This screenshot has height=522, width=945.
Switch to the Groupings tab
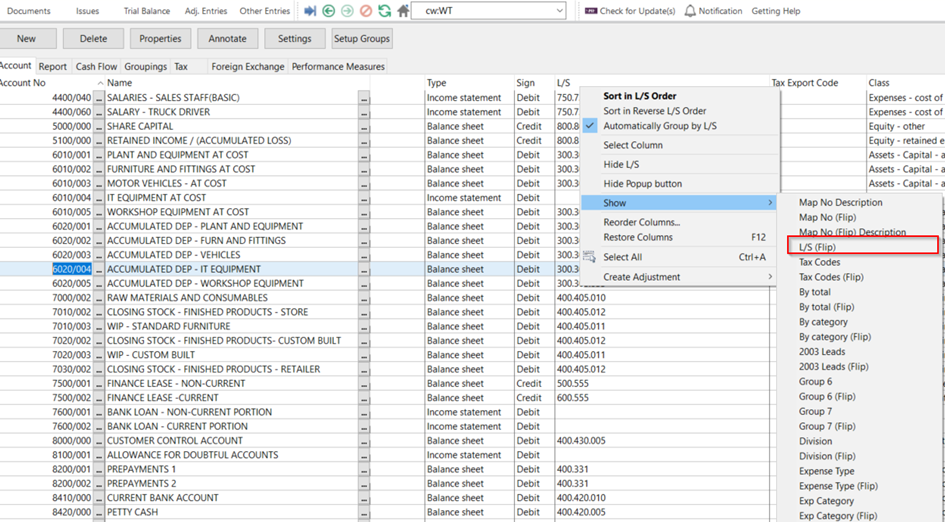tap(145, 67)
